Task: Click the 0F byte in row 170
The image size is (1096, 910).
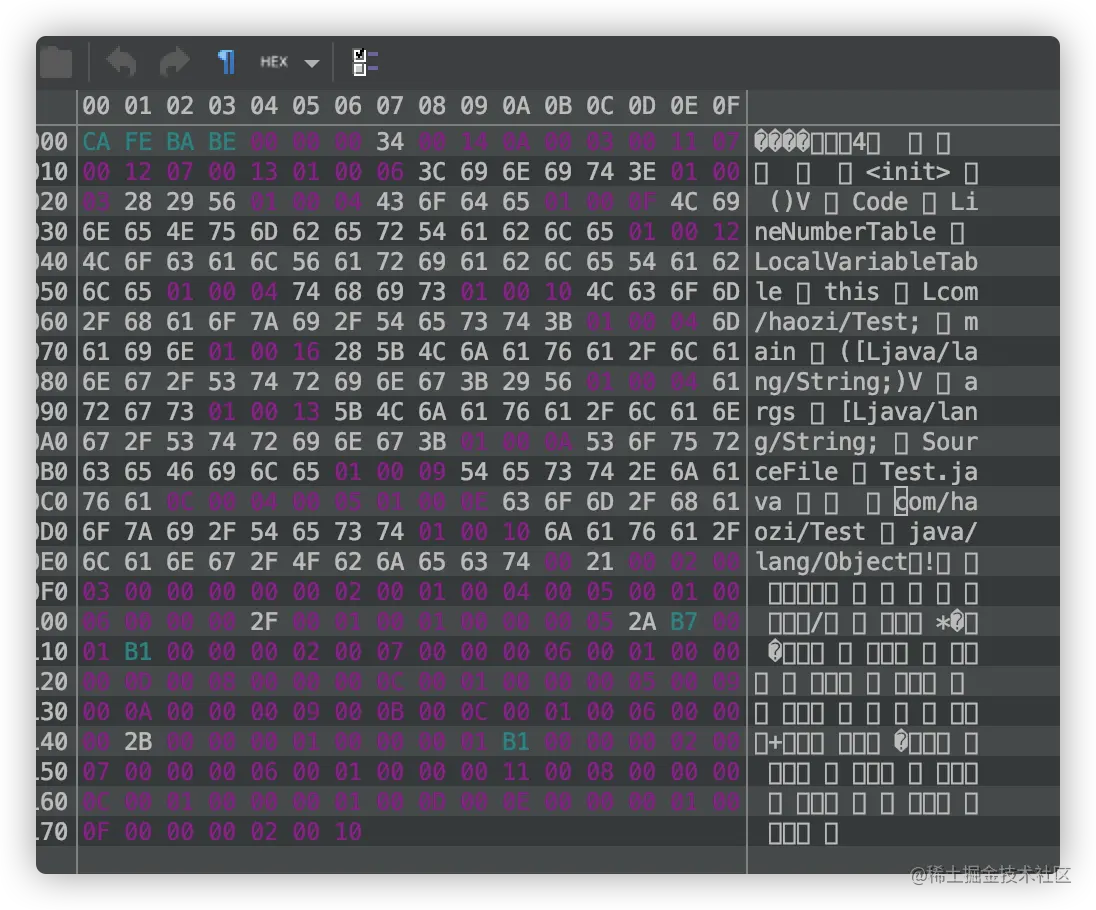Action: click(x=96, y=832)
